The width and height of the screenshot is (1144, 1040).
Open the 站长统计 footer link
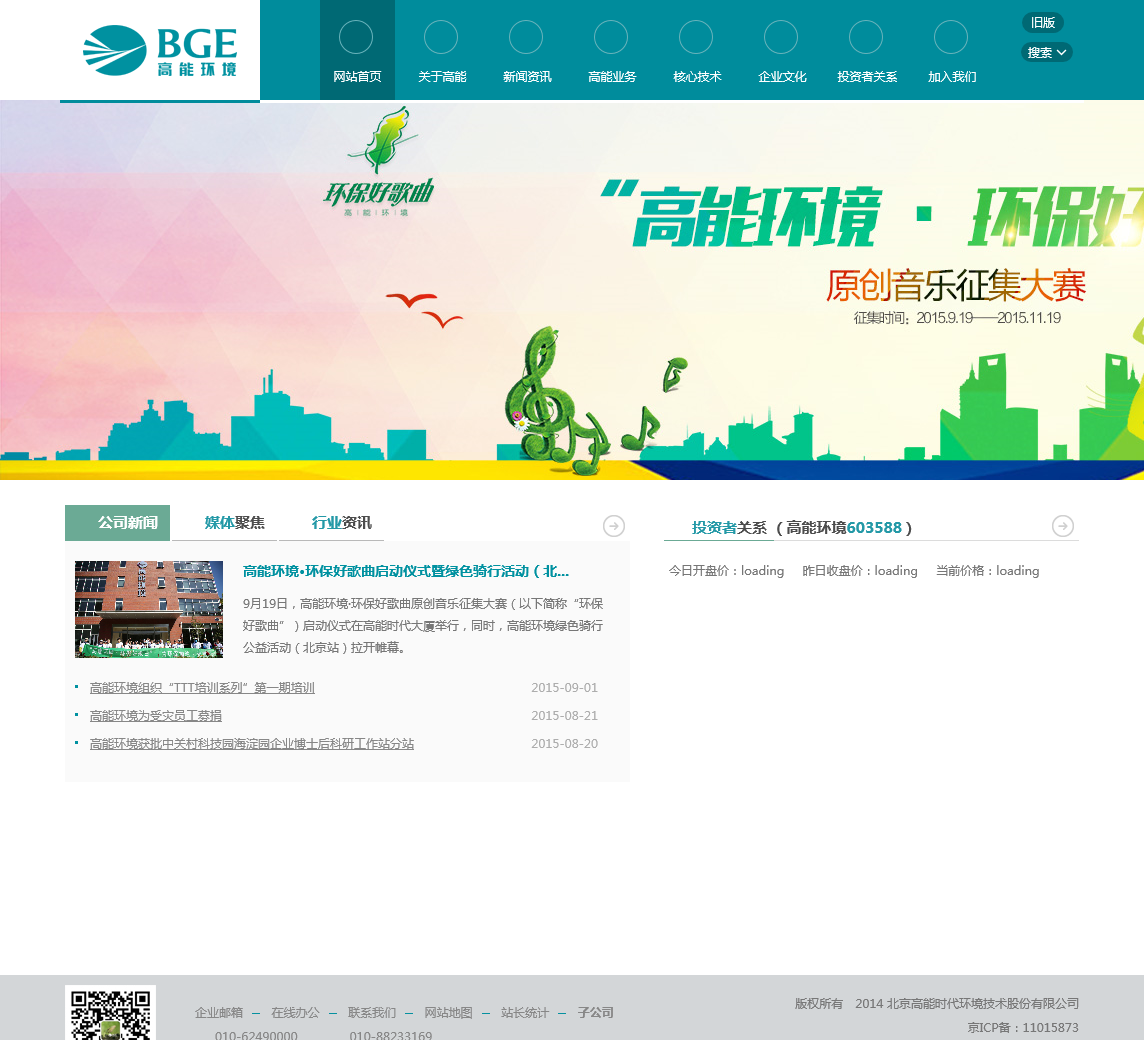(525, 1012)
